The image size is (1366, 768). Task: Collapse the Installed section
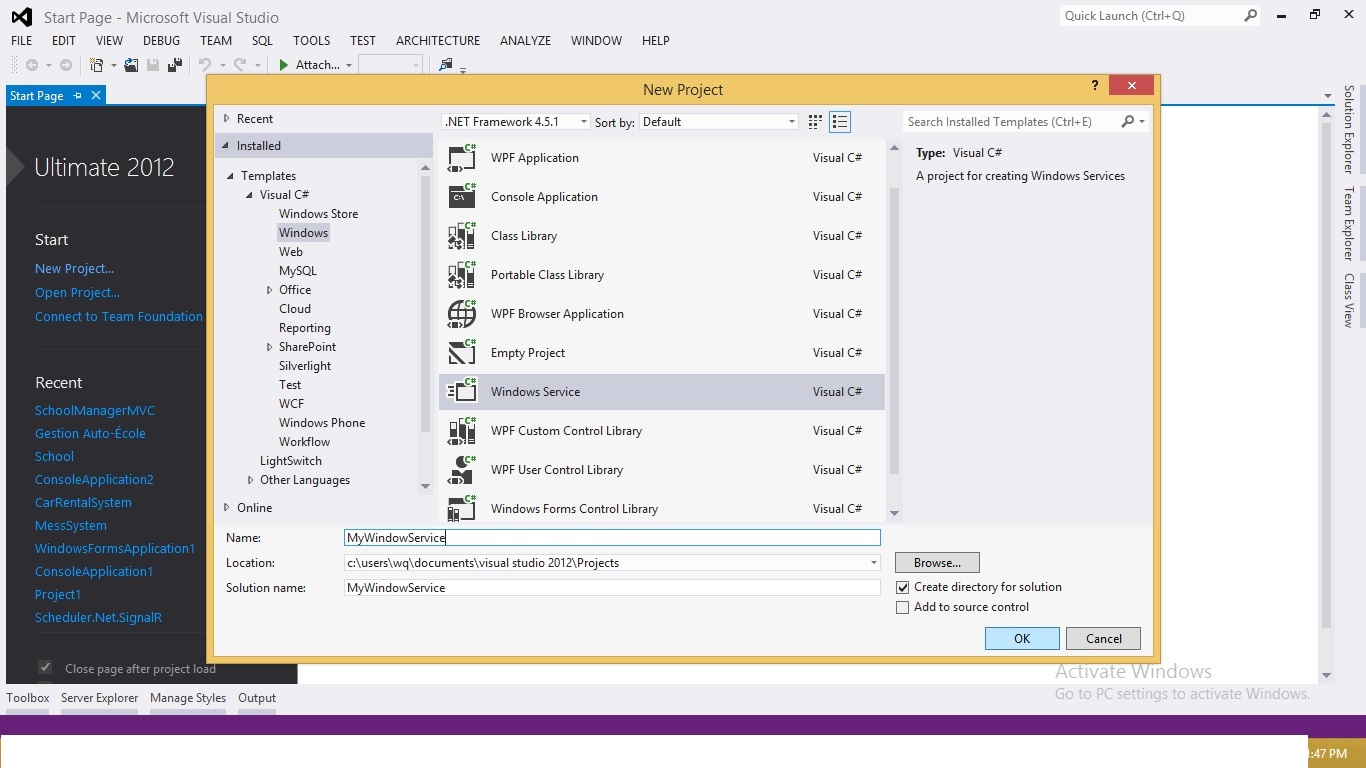click(227, 146)
